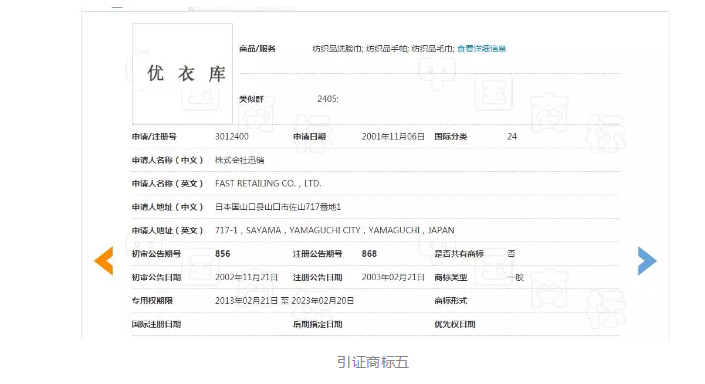Select applicant name 株式会社迅销
Screen dimensions: 705x384
240,160
